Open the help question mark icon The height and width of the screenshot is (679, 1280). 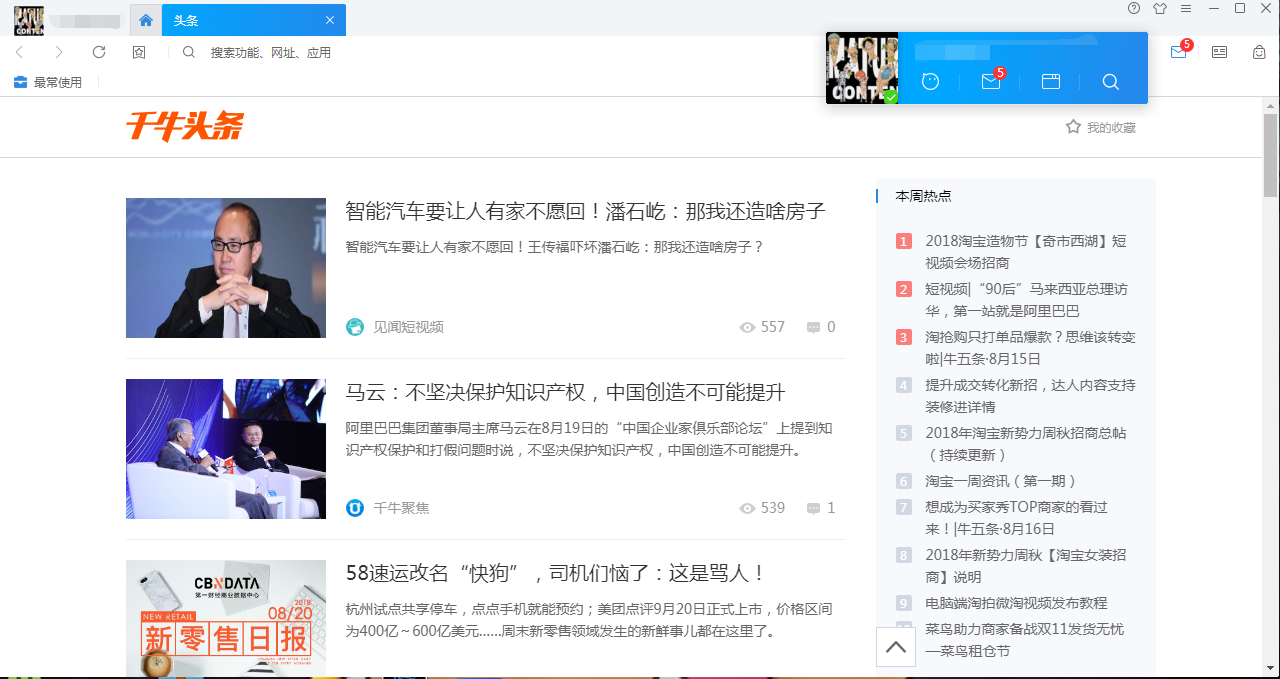point(1134,8)
